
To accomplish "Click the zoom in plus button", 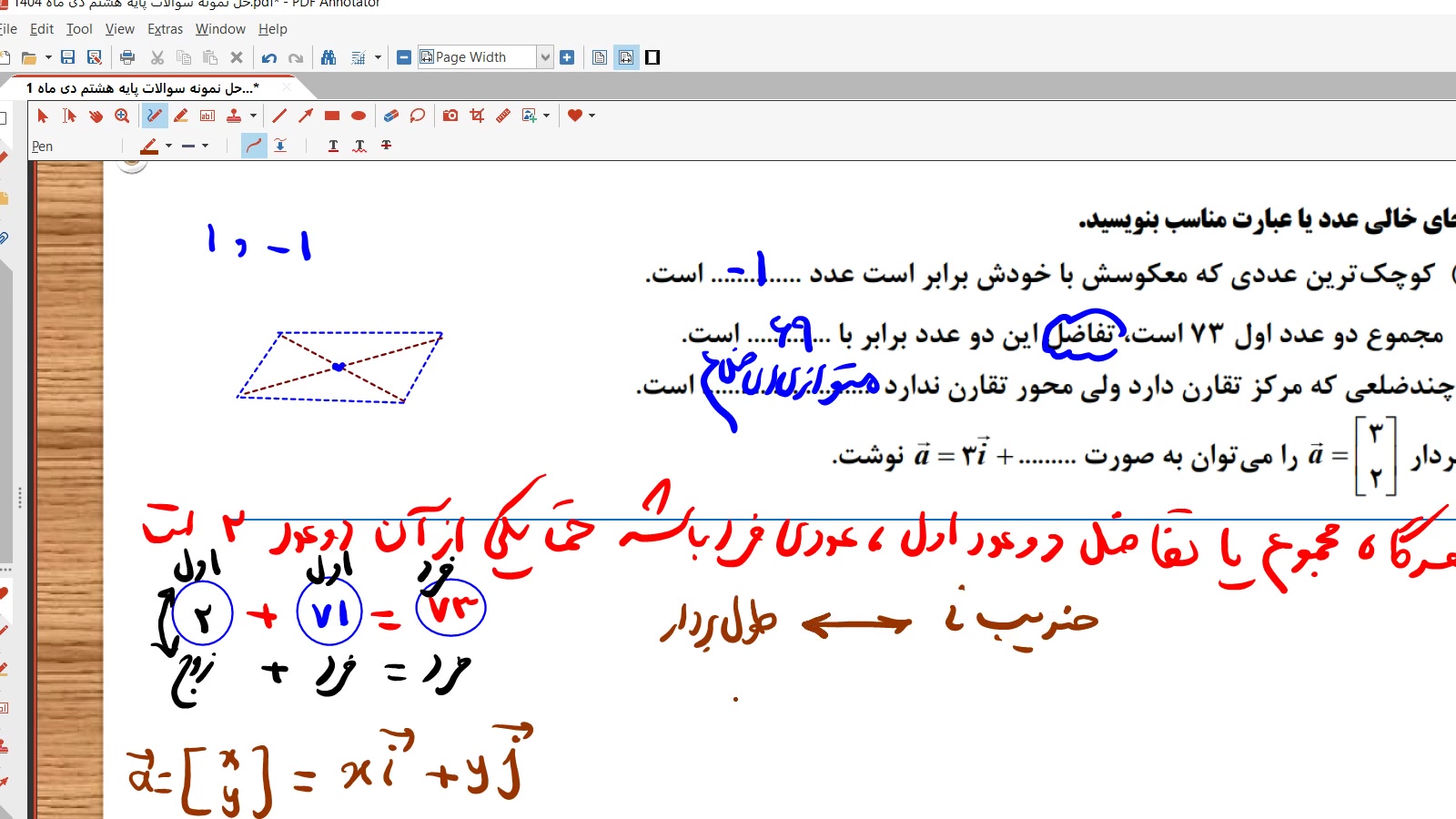I will (x=567, y=57).
